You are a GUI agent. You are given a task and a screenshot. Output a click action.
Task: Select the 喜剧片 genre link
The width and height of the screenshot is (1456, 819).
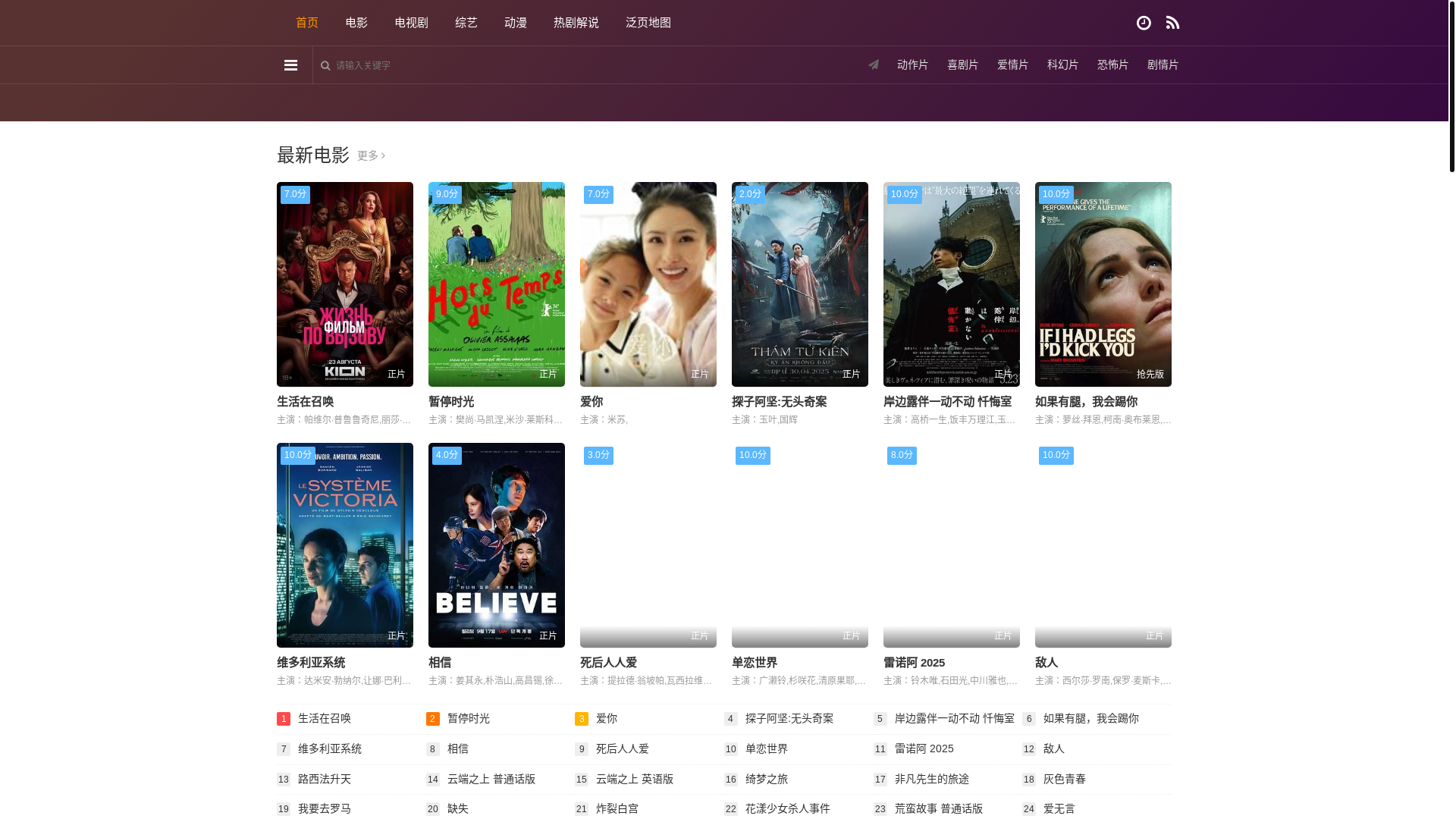962,64
